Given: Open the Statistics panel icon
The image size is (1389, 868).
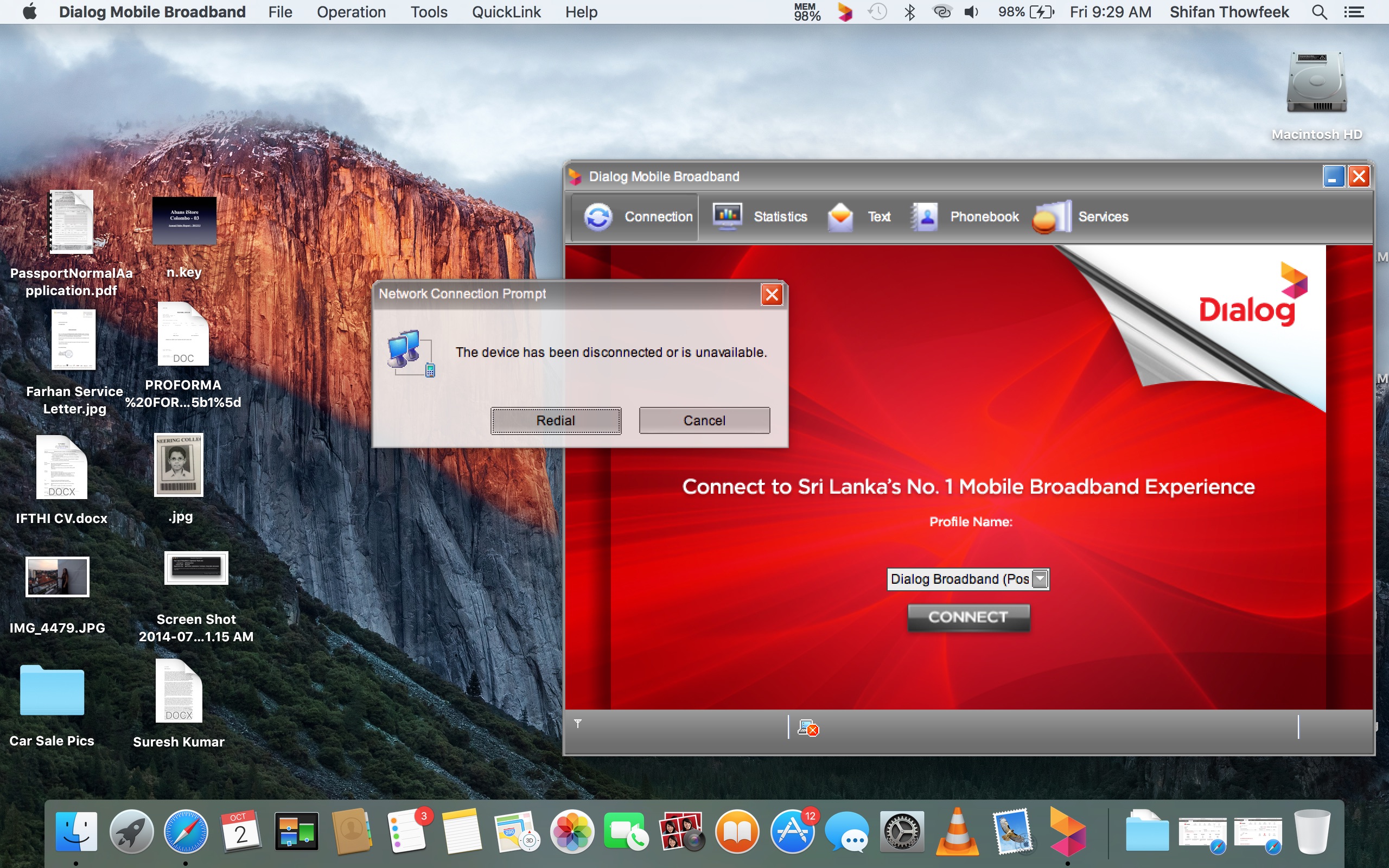Looking at the screenshot, I should pos(727,217).
